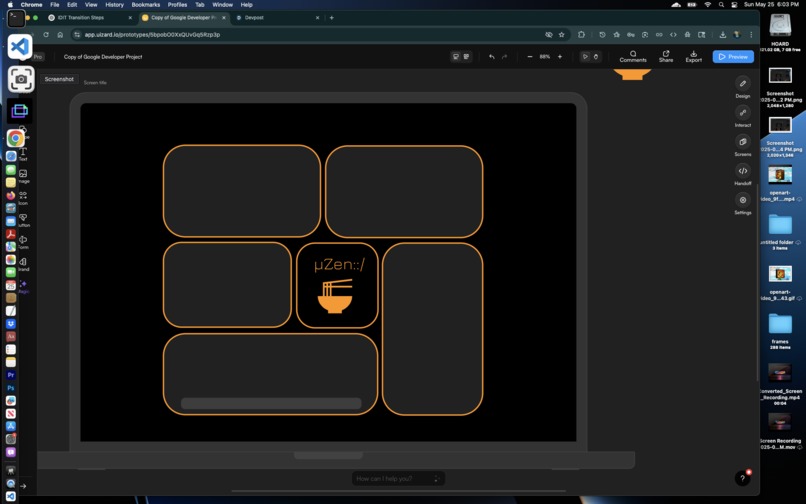The height and width of the screenshot is (504, 806).
Task: Switch to second layout view toggle
Action: pyautogui.click(x=467, y=57)
